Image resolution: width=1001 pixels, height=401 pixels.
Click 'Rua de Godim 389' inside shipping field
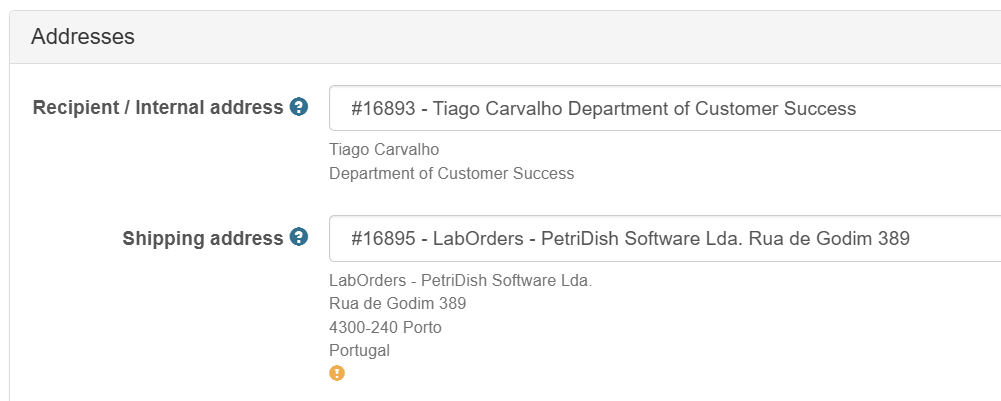point(829,239)
